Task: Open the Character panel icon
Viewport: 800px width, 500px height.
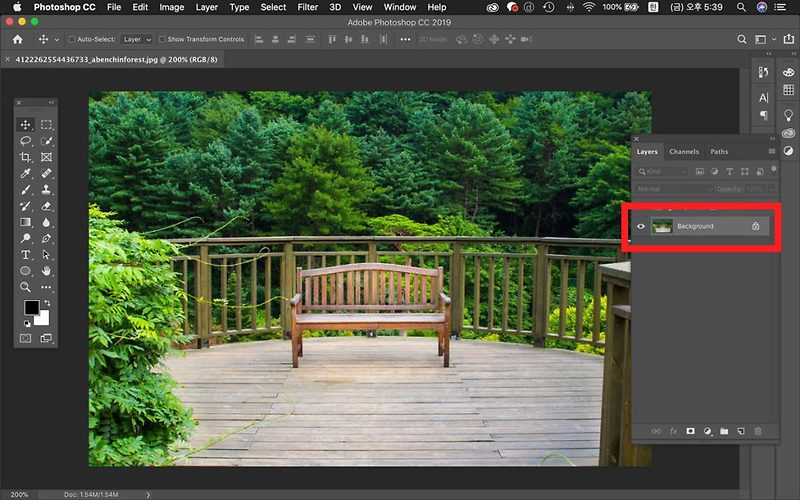Action: tap(763, 97)
